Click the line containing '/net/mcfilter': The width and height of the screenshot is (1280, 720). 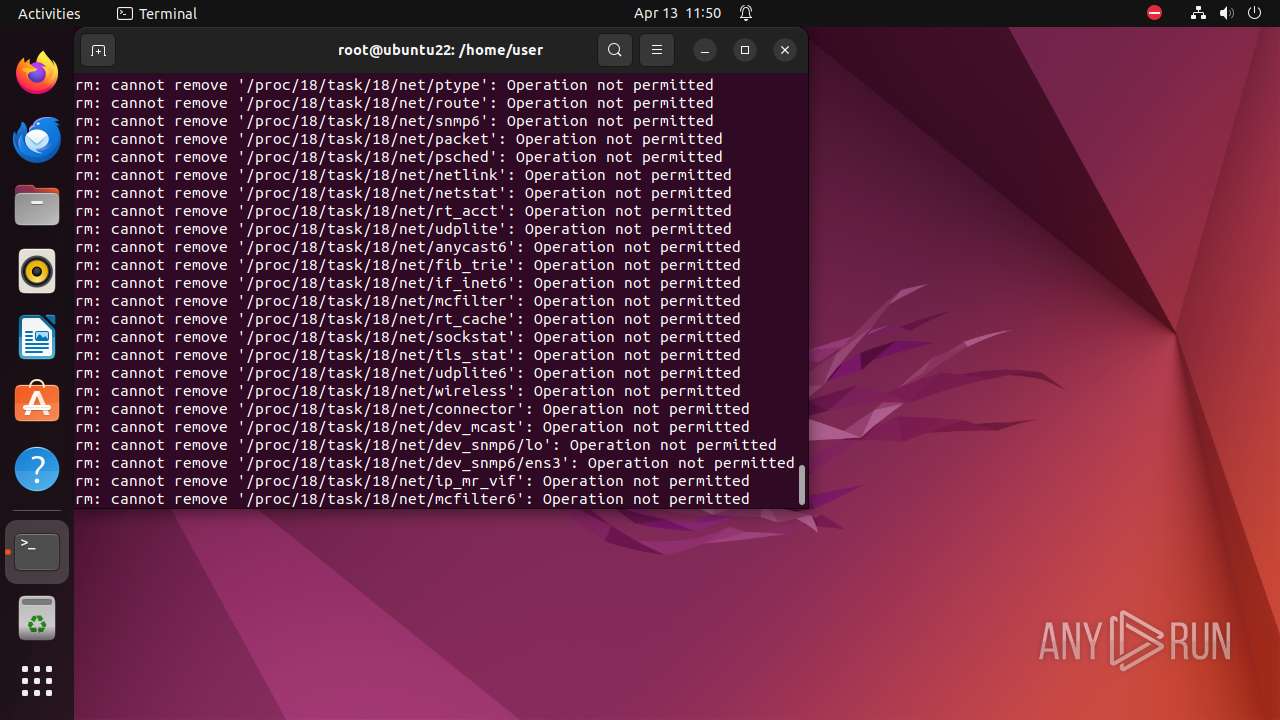point(408,301)
